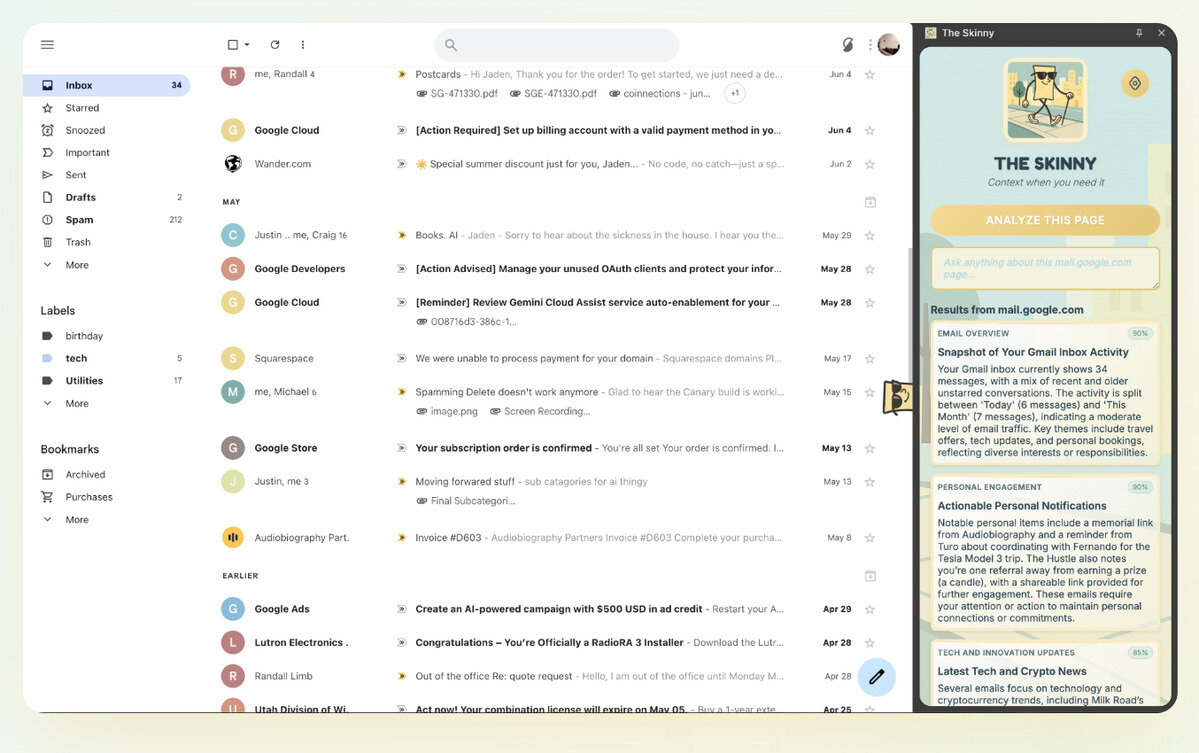Star the Google Store email
Image resolution: width=1199 pixels, height=753 pixels.
pyautogui.click(x=869, y=448)
